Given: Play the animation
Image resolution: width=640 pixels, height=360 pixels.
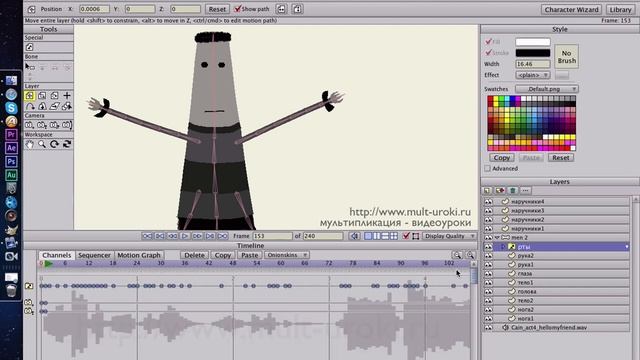Looking at the screenshot, I should (x=184, y=236).
